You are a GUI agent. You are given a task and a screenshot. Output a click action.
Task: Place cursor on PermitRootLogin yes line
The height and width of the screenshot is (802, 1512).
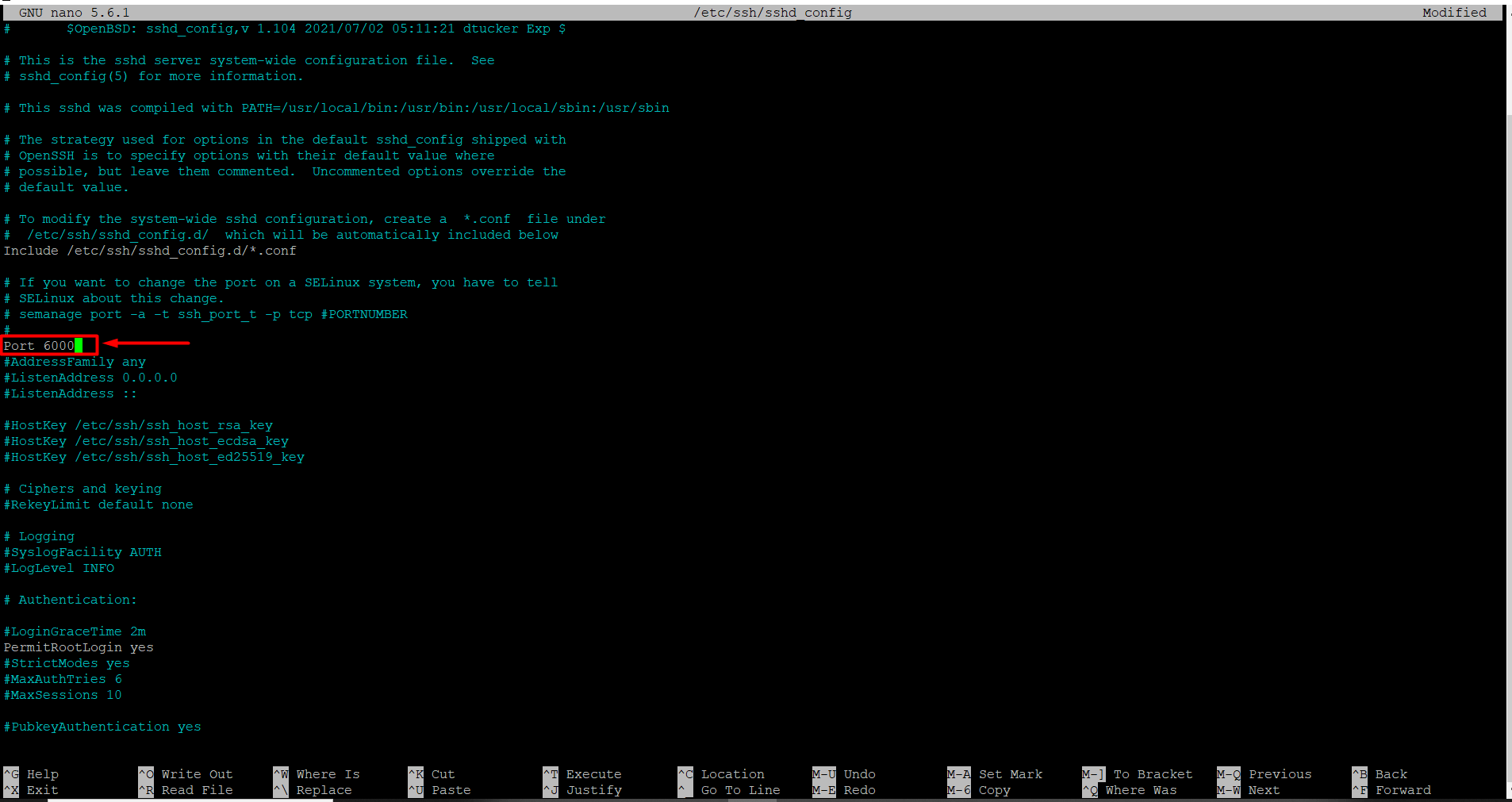(x=79, y=647)
